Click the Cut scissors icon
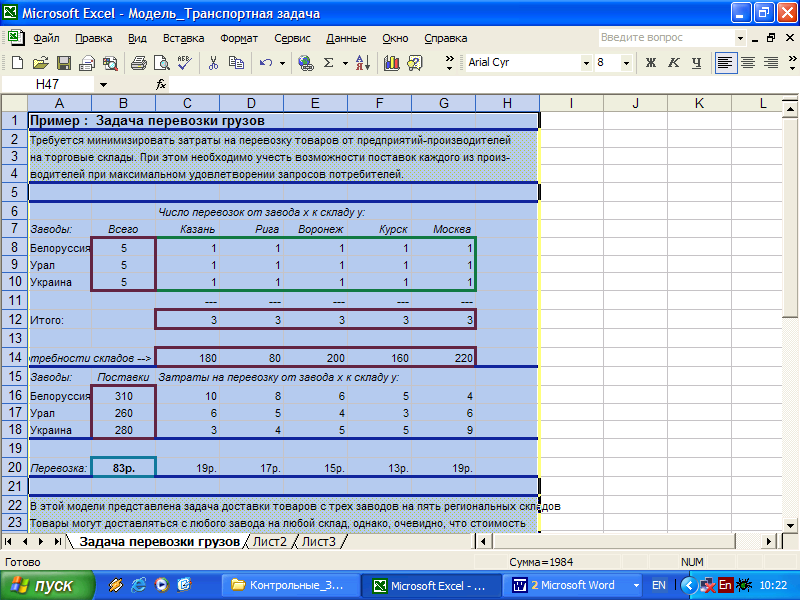 pos(212,62)
